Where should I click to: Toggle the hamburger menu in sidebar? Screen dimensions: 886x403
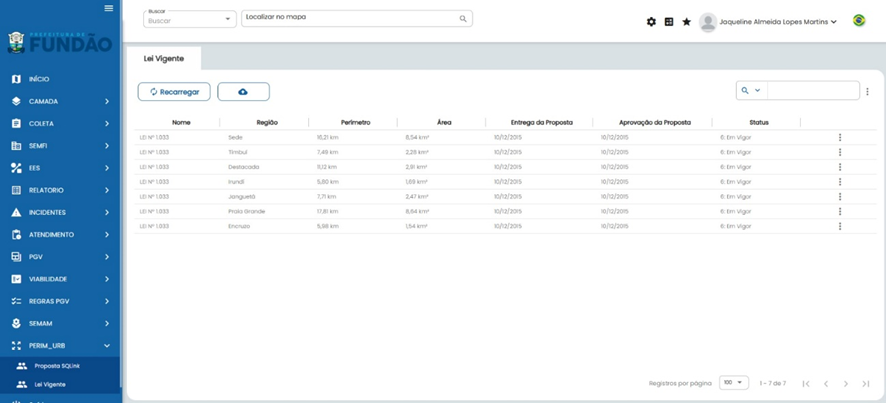(x=109, y=8)
